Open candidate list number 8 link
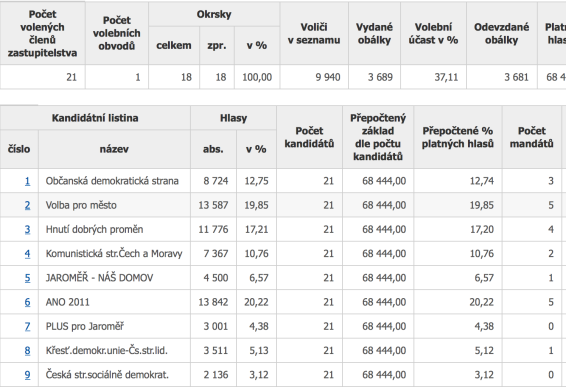This screenshot has width=566, height=387. 27,350
